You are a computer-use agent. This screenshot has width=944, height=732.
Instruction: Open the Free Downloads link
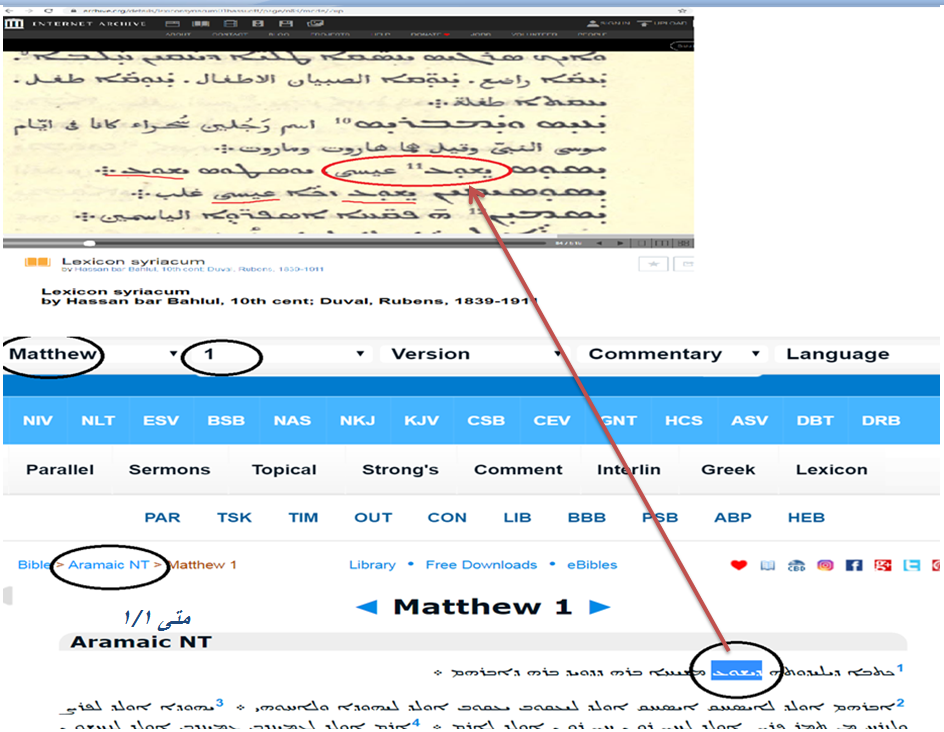481,565
